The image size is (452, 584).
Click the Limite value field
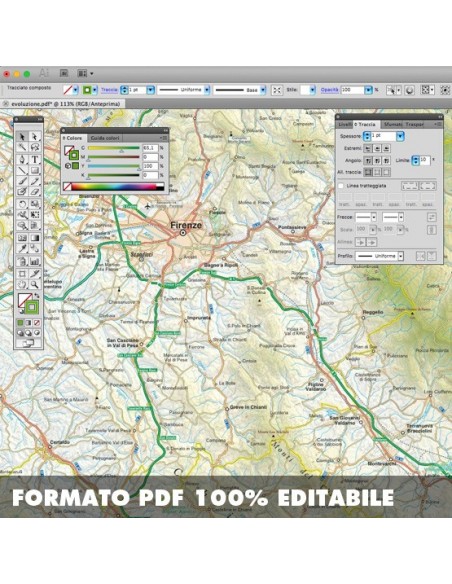(x=425, y=160)
